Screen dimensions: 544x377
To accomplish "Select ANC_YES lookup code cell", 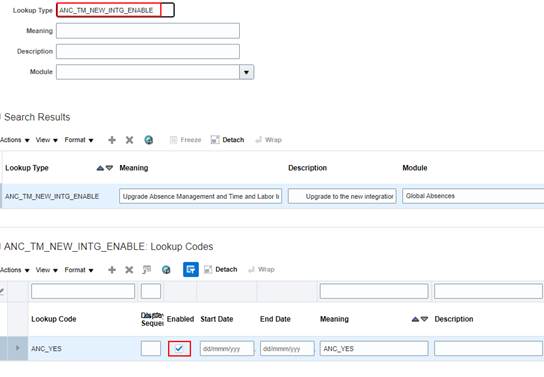I will click(46, 349).
